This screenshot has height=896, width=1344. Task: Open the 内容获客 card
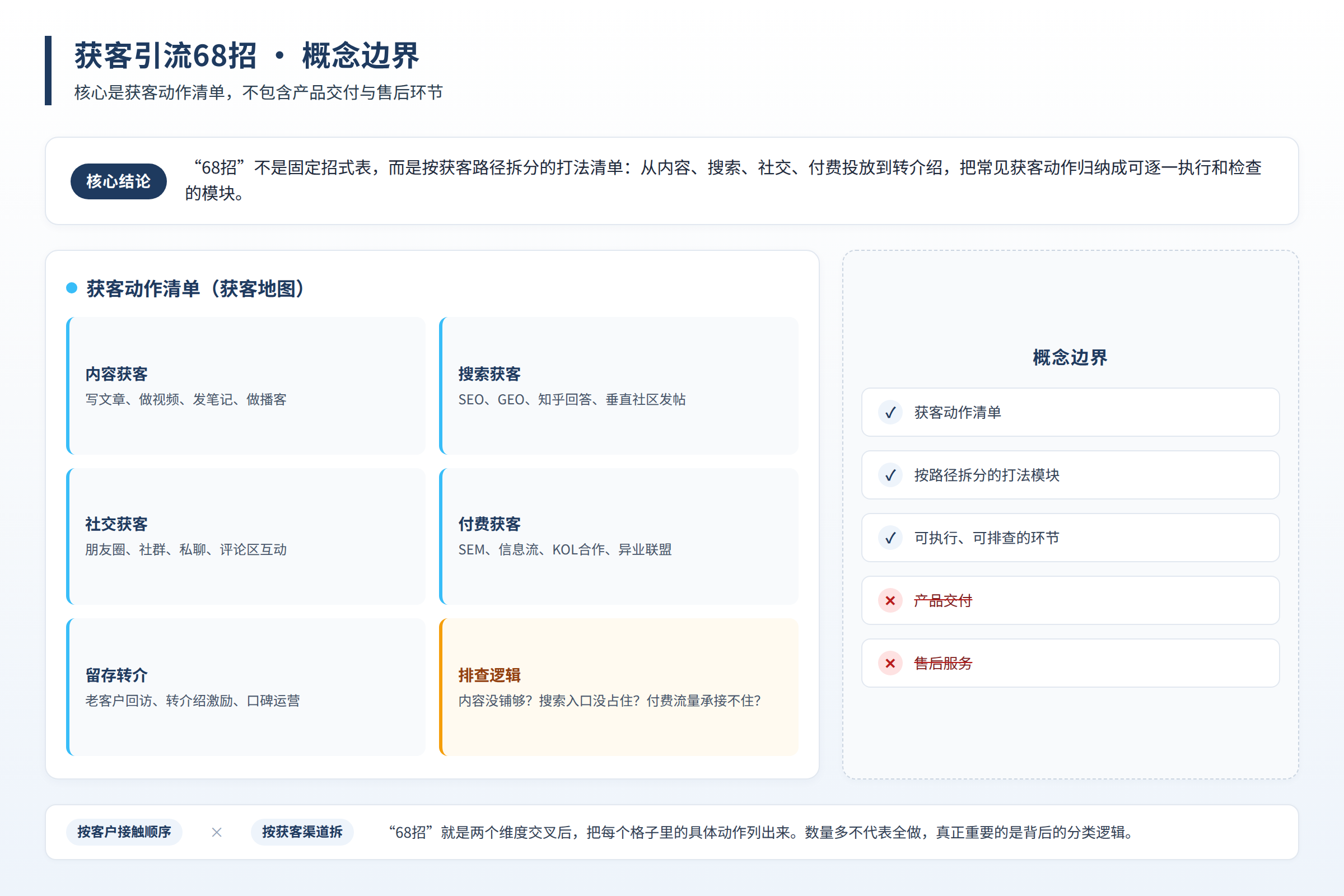click(246, 386)
